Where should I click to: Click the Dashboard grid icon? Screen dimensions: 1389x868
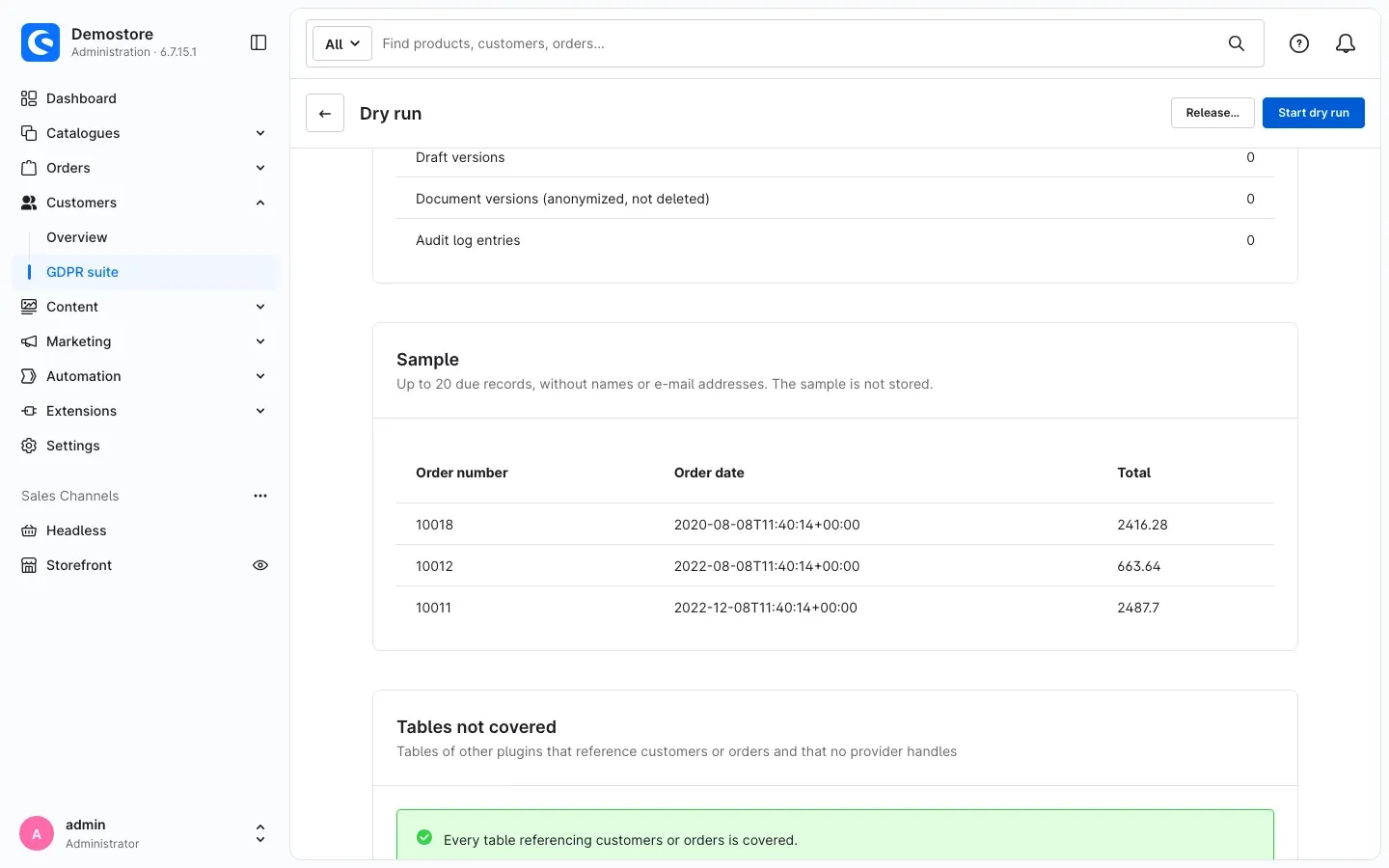pos(29,98)
